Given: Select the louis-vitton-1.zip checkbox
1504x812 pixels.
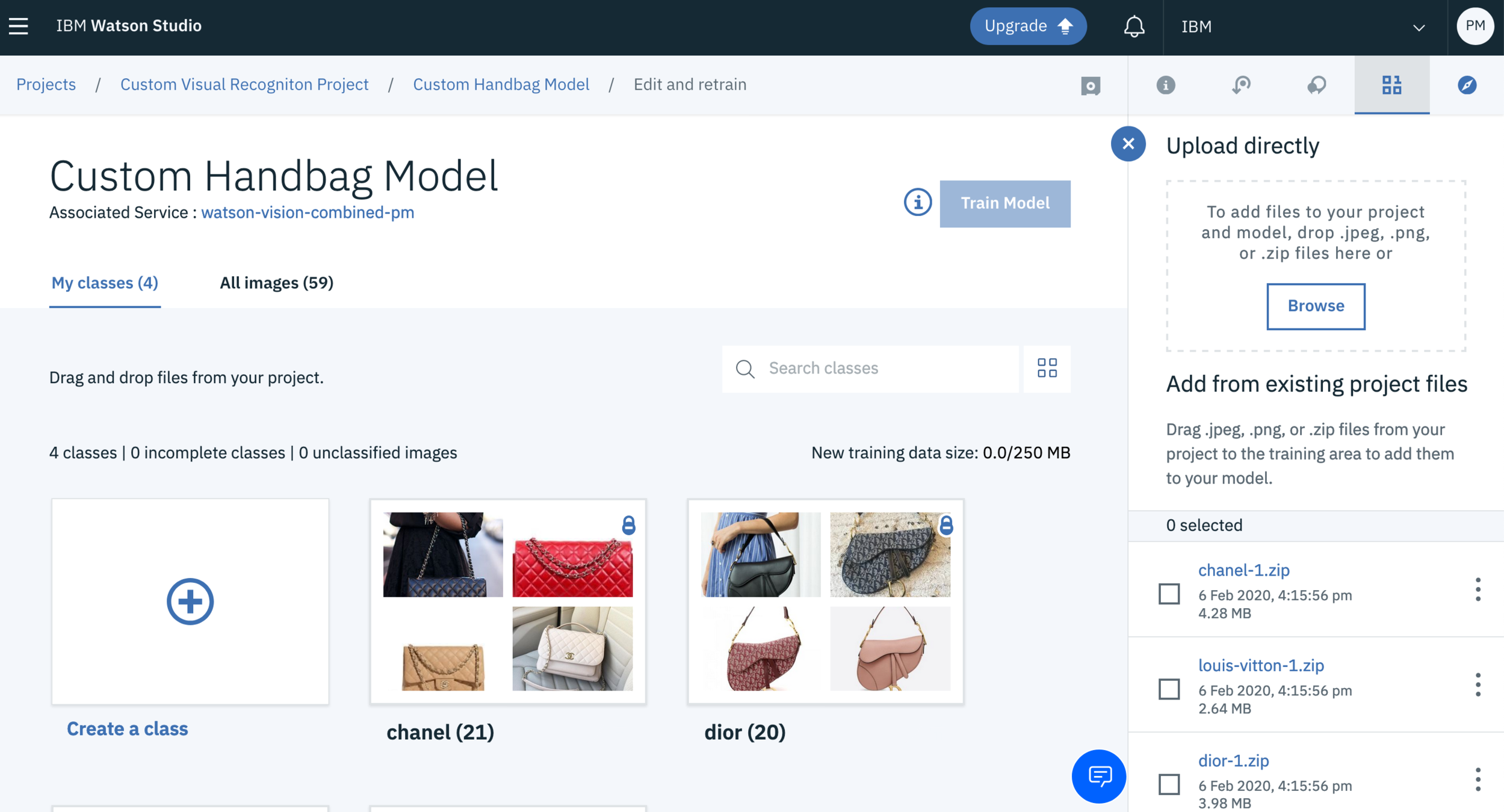Looking at the screenshot, I should point(1169,689).
